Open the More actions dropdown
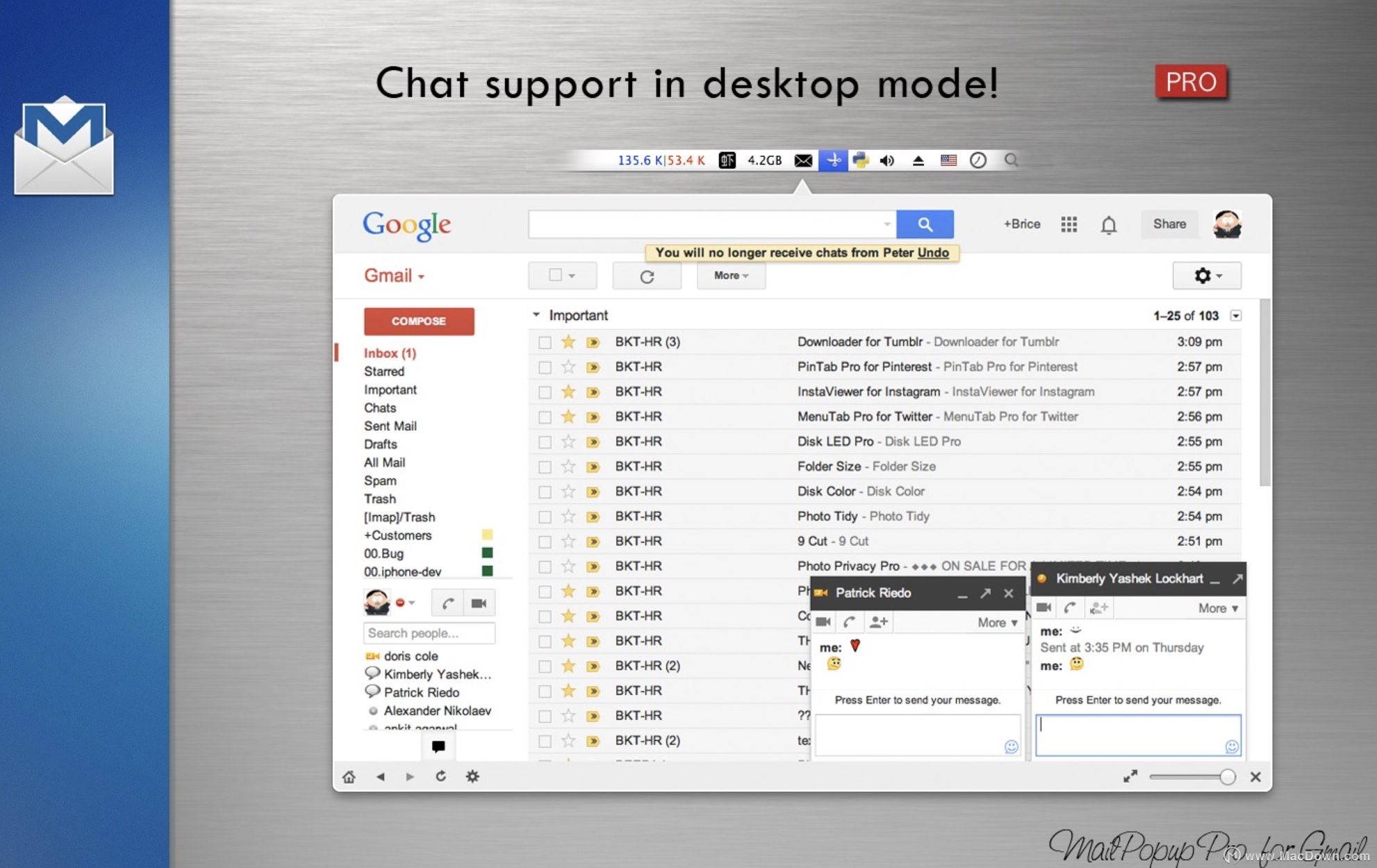This screenshot has height=868, width=1377. coord(731,276)
